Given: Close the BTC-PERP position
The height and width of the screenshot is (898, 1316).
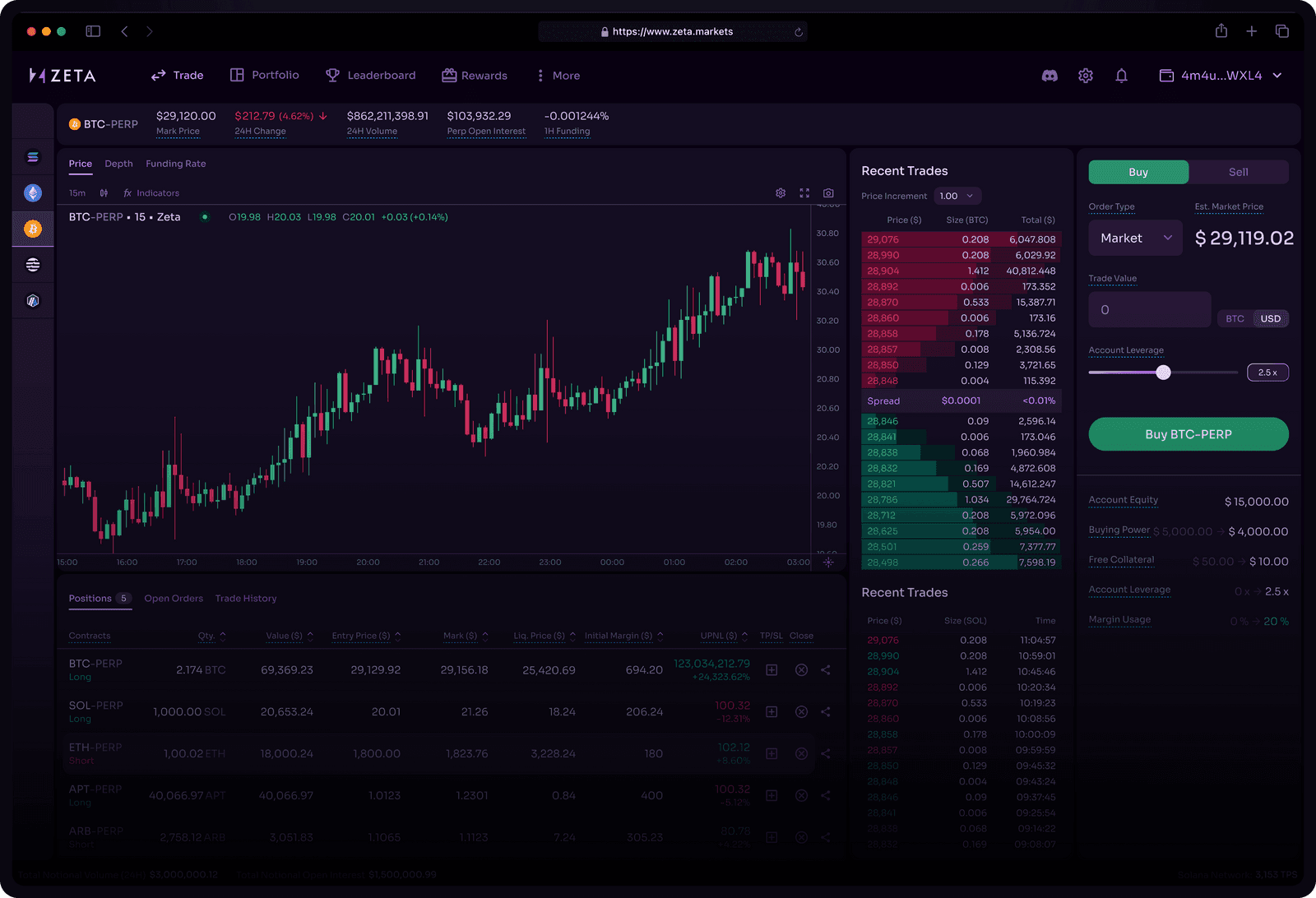Looking at the screenshot, I should tap(801, 670).
